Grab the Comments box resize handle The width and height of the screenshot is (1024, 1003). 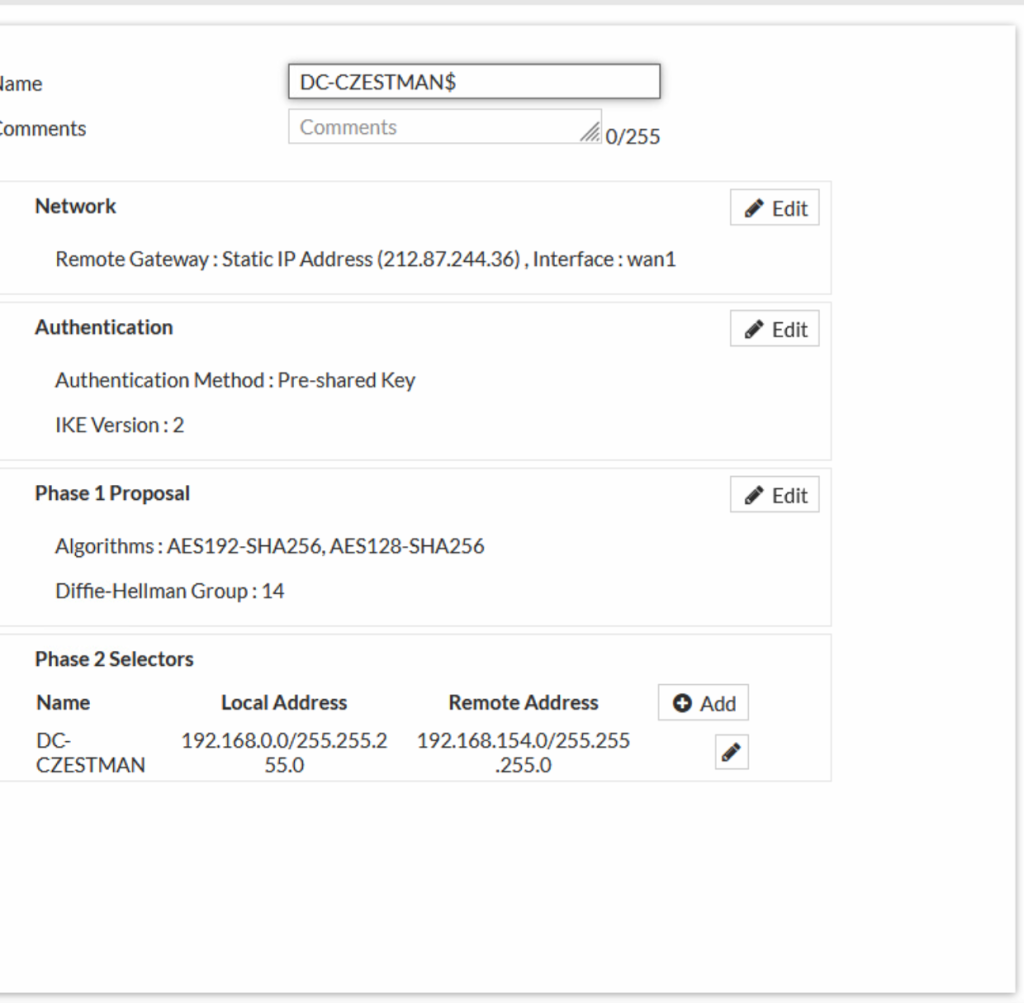591,133
